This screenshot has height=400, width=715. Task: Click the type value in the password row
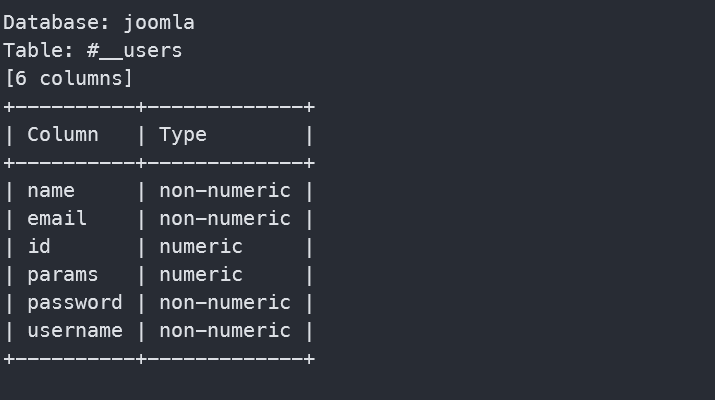click(x=225, y=302)
